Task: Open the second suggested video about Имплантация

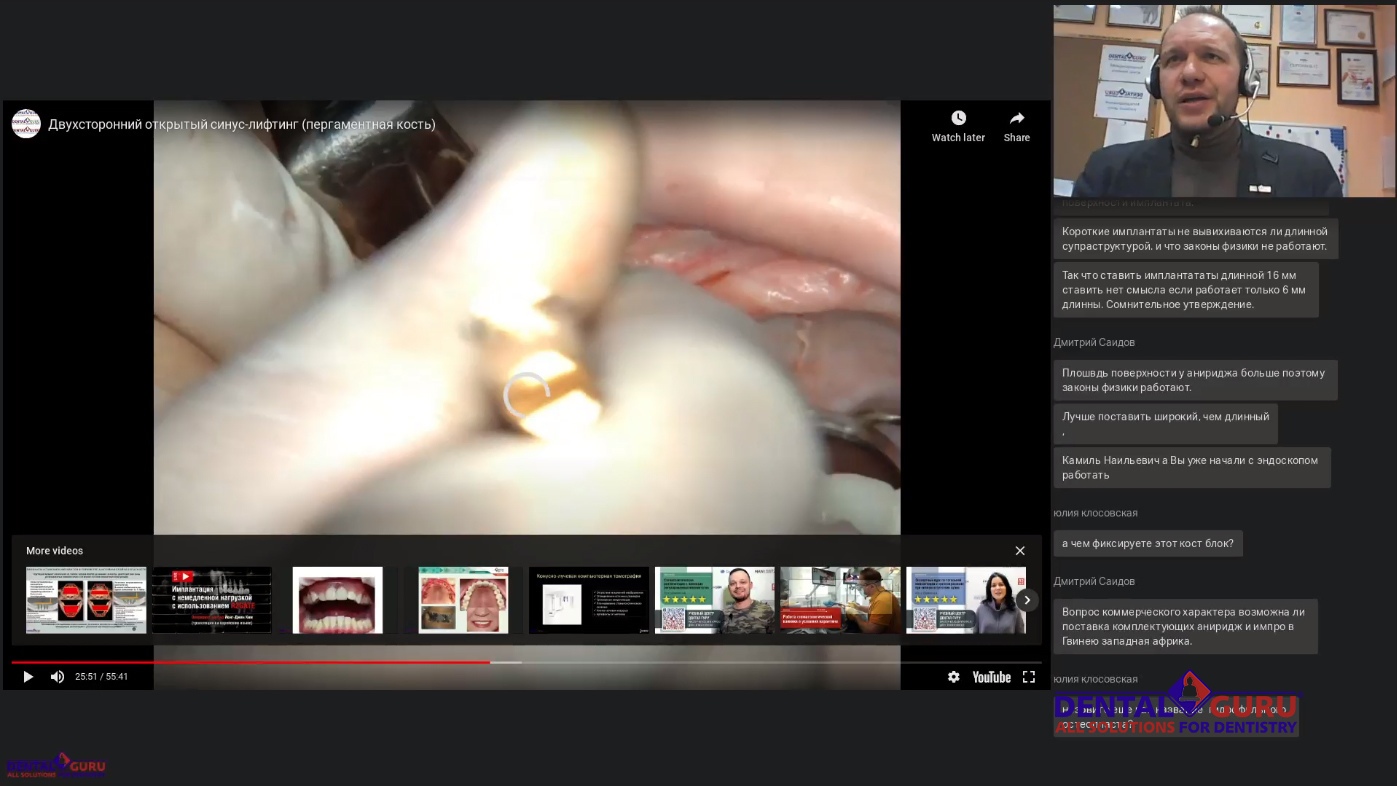Action: (211, 600)
